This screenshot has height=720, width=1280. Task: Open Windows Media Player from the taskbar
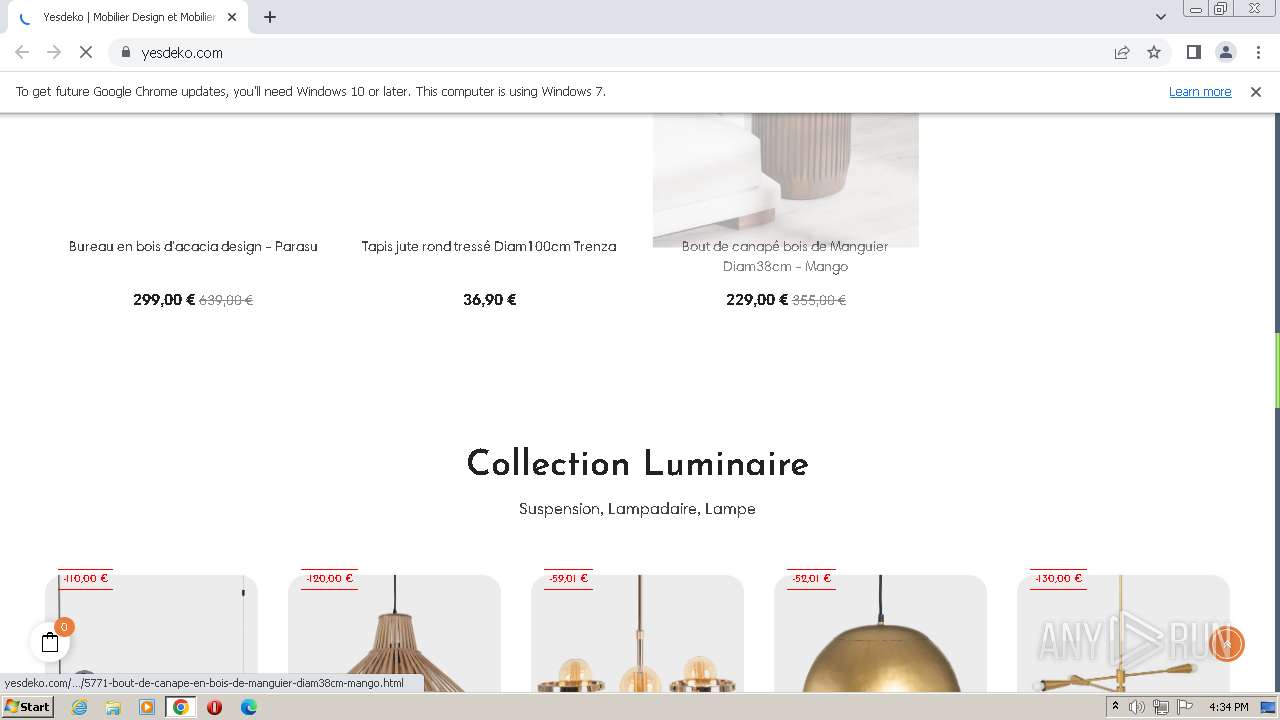(147, 707)
